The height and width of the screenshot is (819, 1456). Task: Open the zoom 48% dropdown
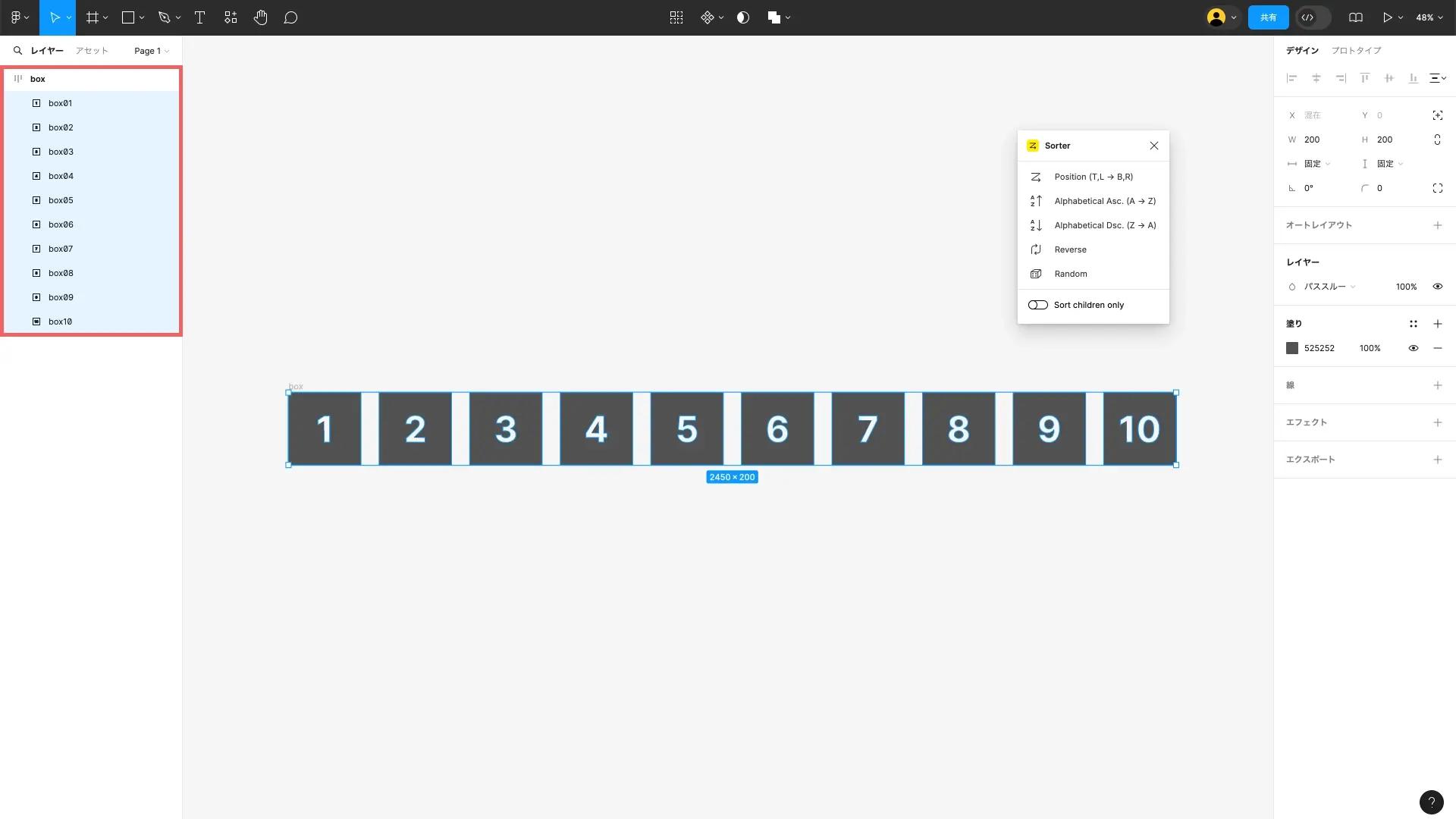click(1429, 17)
